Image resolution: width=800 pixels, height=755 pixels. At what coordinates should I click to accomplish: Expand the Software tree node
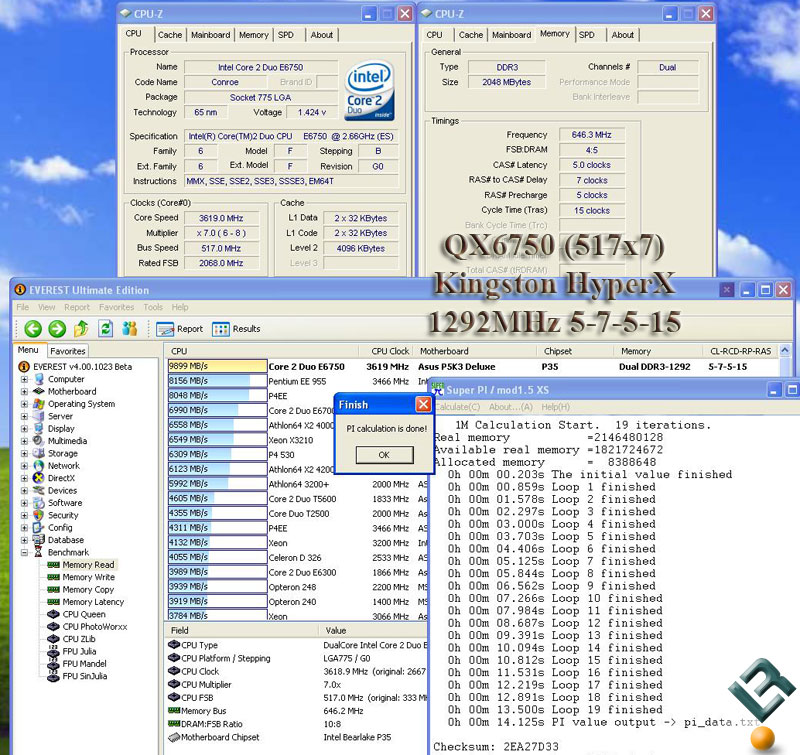(x=24, y=502)
